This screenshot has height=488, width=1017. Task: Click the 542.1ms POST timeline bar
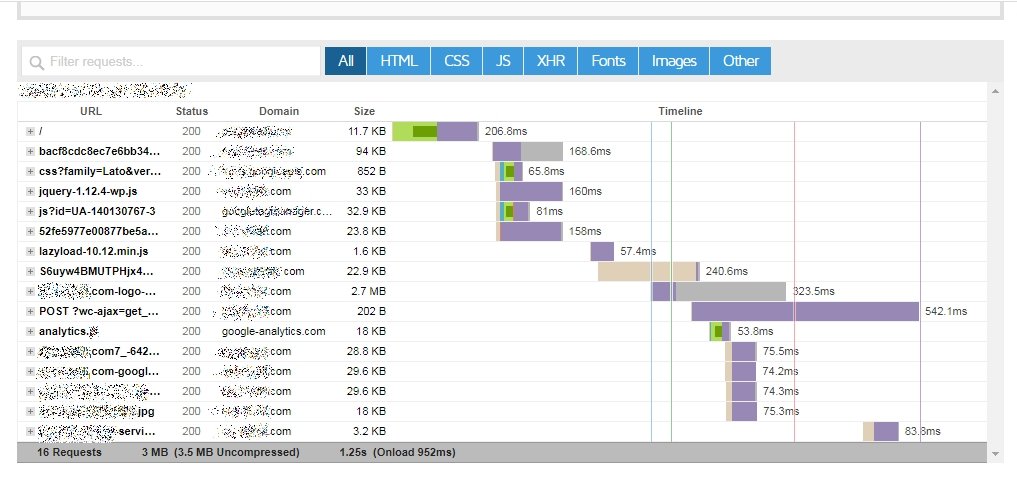[804, 311]
